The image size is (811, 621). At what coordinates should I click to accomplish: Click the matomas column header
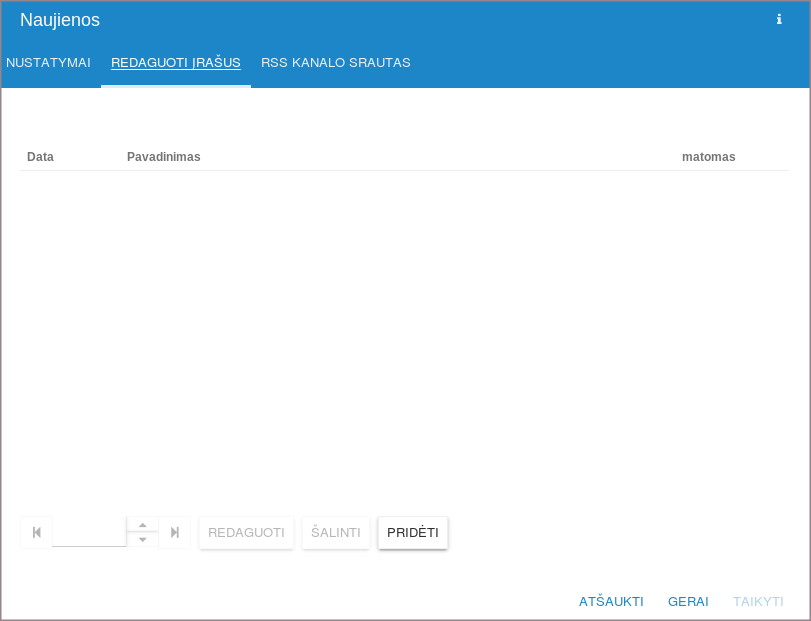tap(708, 157)
